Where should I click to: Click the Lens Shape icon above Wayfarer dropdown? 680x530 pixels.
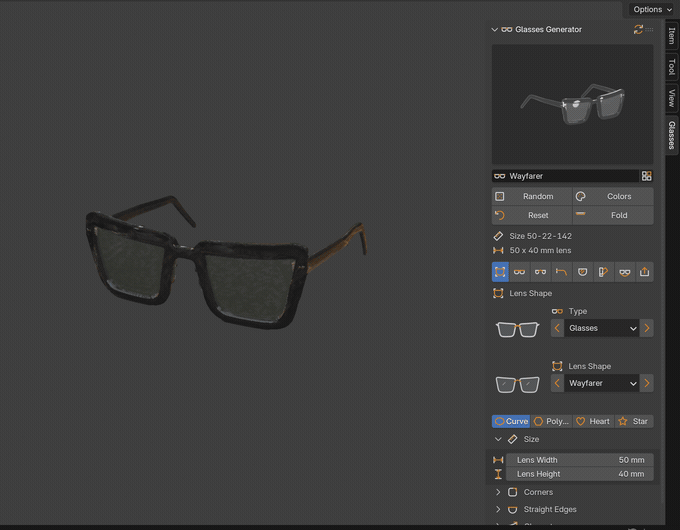pyautogui.click(x=557, y=366)
